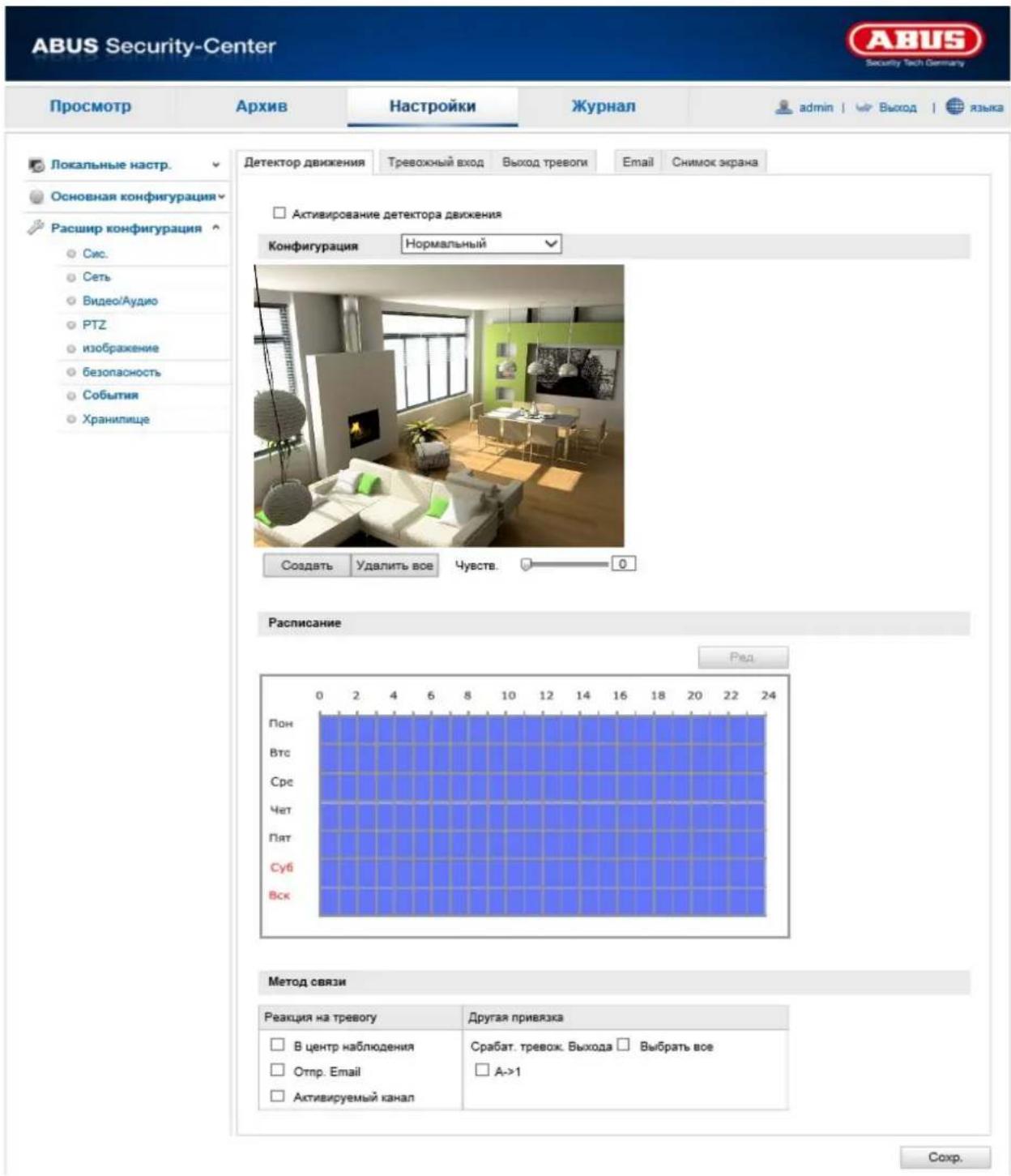Open the Сис. settings item

pyautogui.click(x=95, y=254)
